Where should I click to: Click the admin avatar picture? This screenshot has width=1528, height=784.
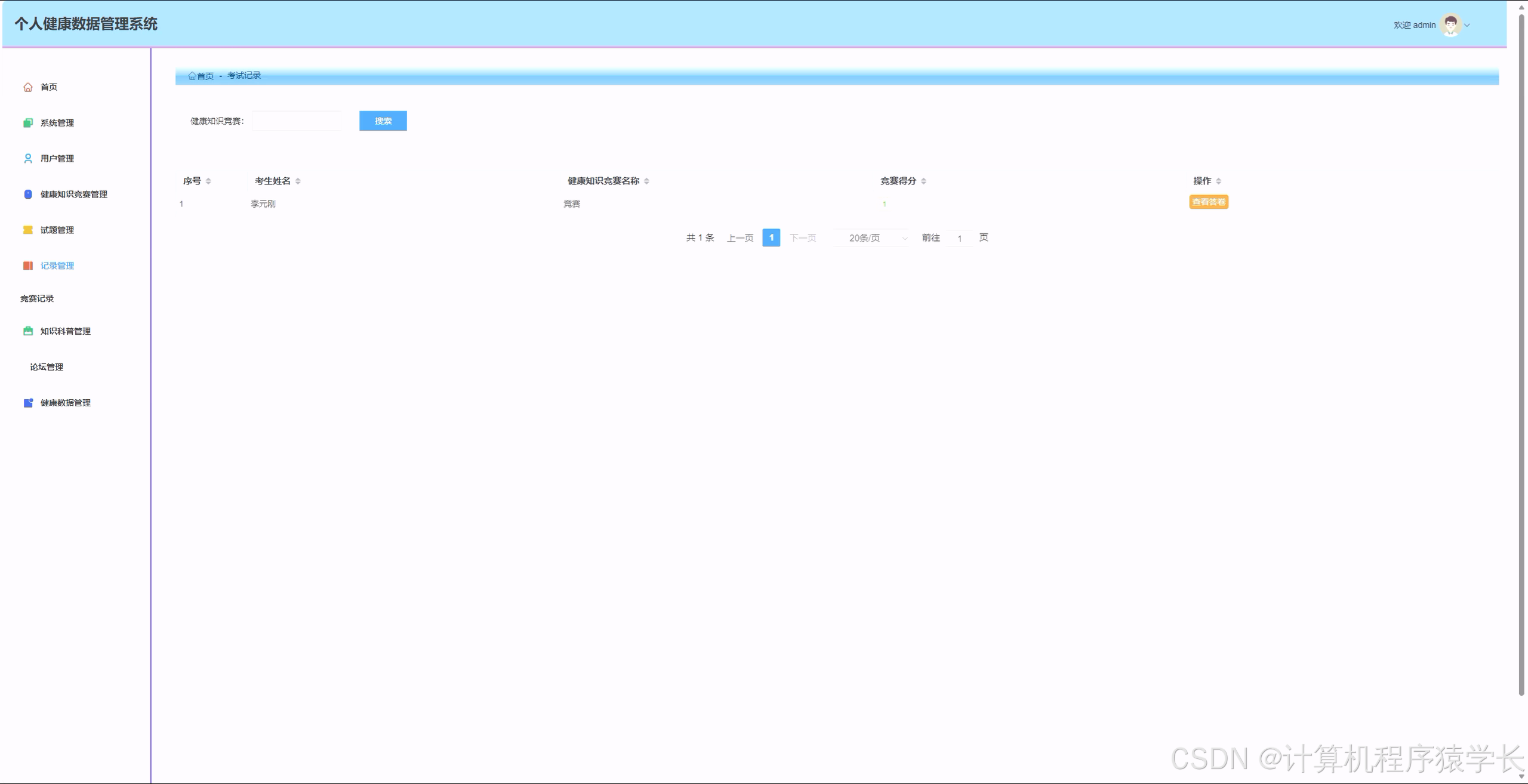[1450, 25]
